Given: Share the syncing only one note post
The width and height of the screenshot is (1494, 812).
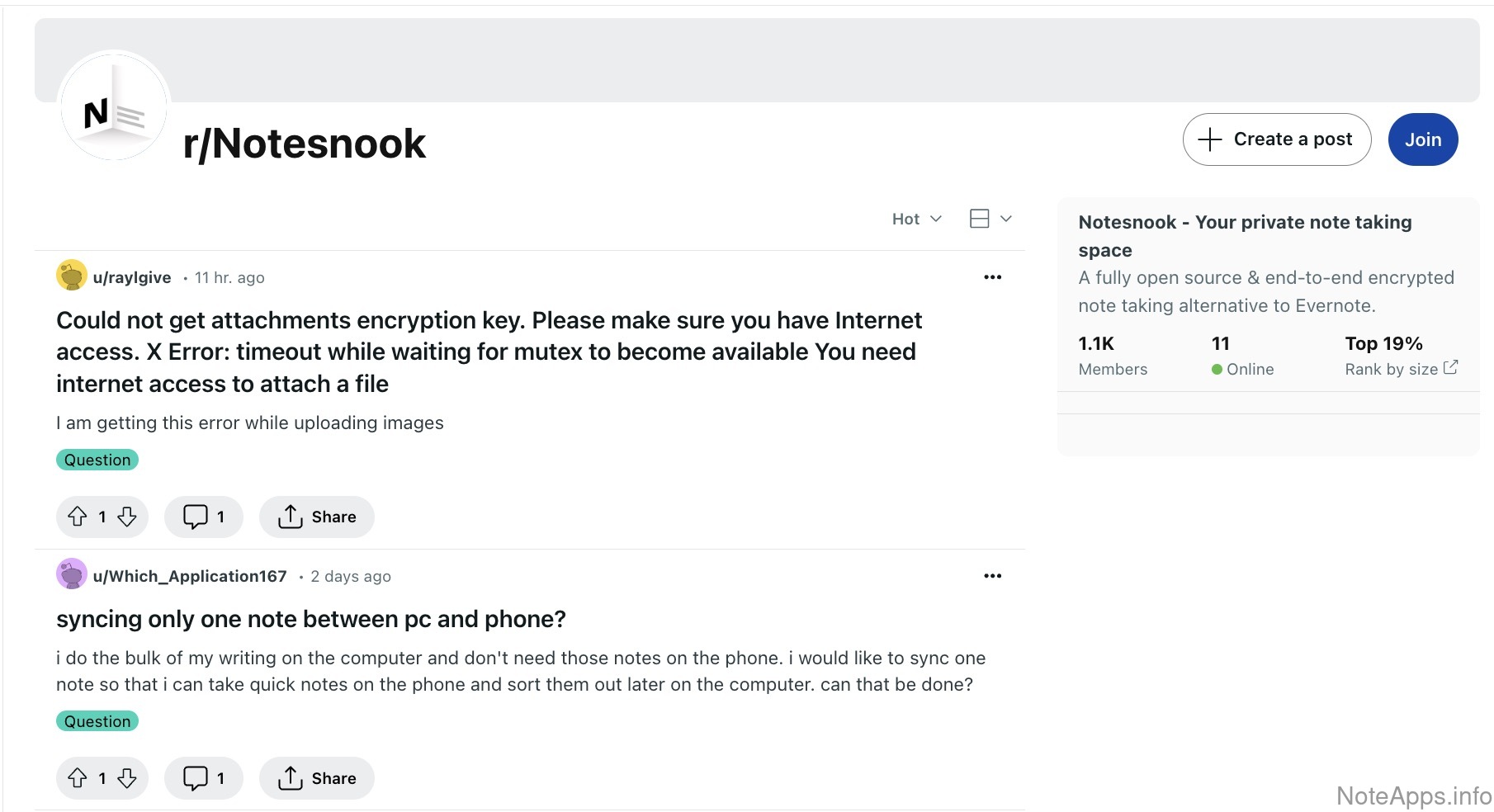Looking at the screenshot, I should (x=317, y=778).
